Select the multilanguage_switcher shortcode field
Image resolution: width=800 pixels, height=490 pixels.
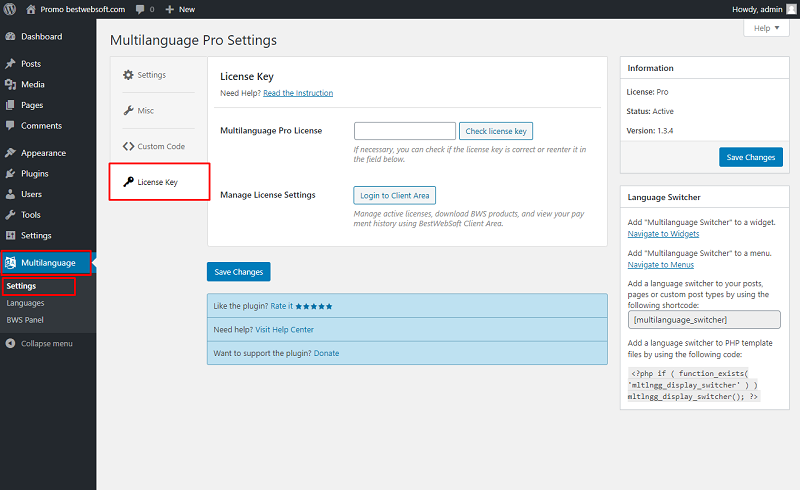pyautogui.click(x=704, y=320)
